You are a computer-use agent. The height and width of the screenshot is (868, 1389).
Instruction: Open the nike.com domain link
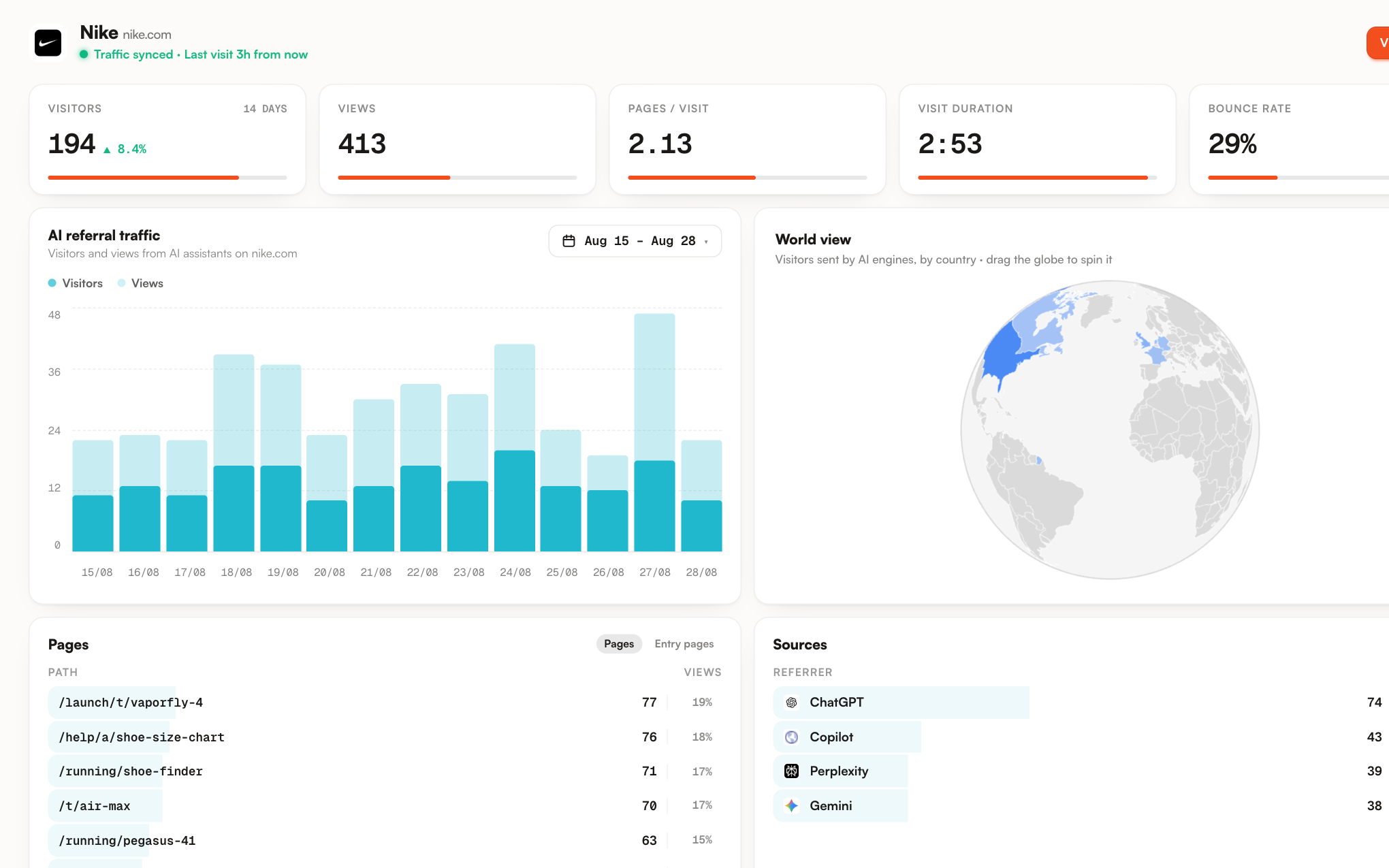click(147, 35)
